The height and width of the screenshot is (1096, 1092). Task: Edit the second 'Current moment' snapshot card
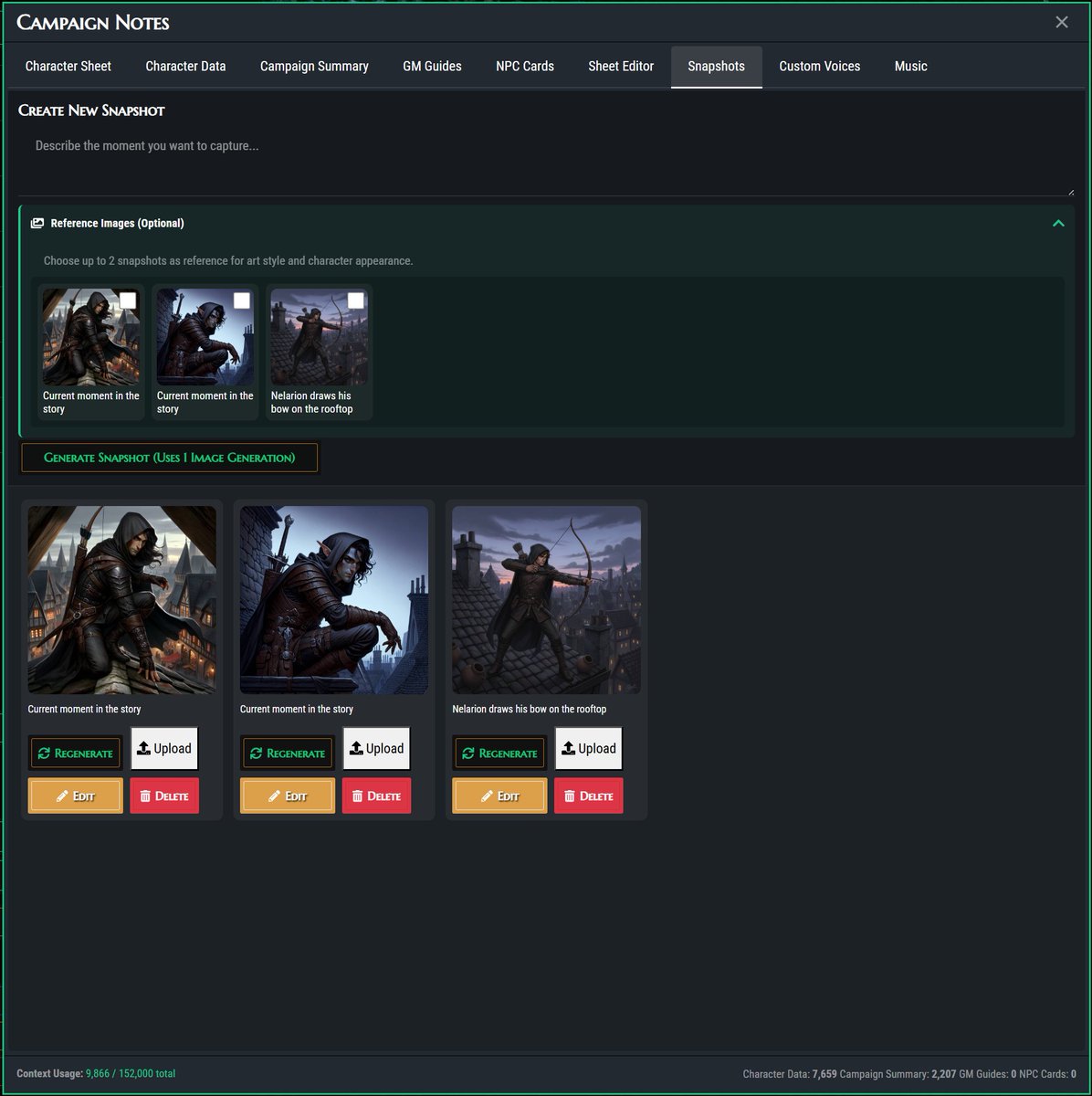pyautogui.click(x=288, y=796)
